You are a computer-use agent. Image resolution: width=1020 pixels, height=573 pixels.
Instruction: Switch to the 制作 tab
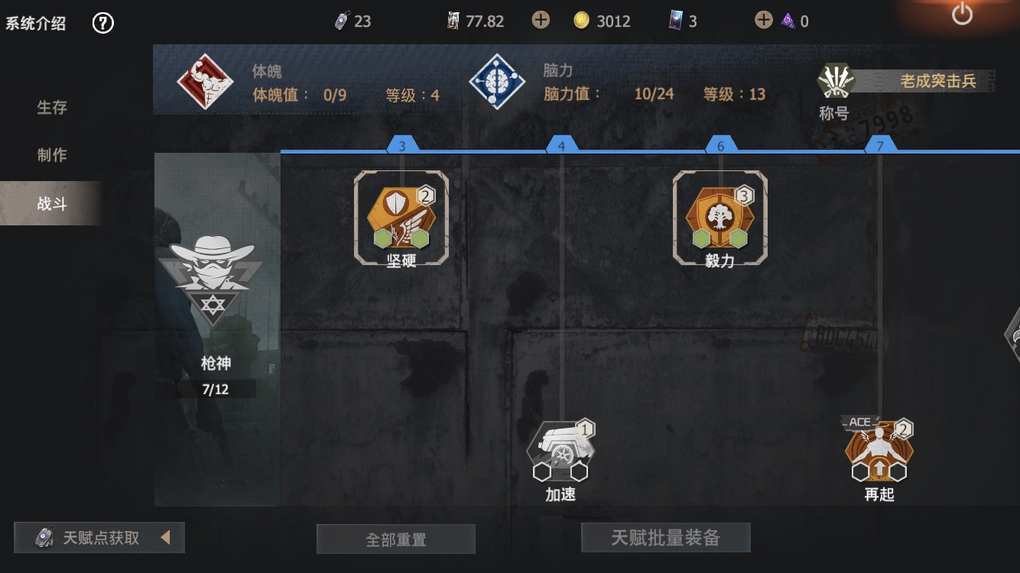pyautogui.click(x=52, y=155)
